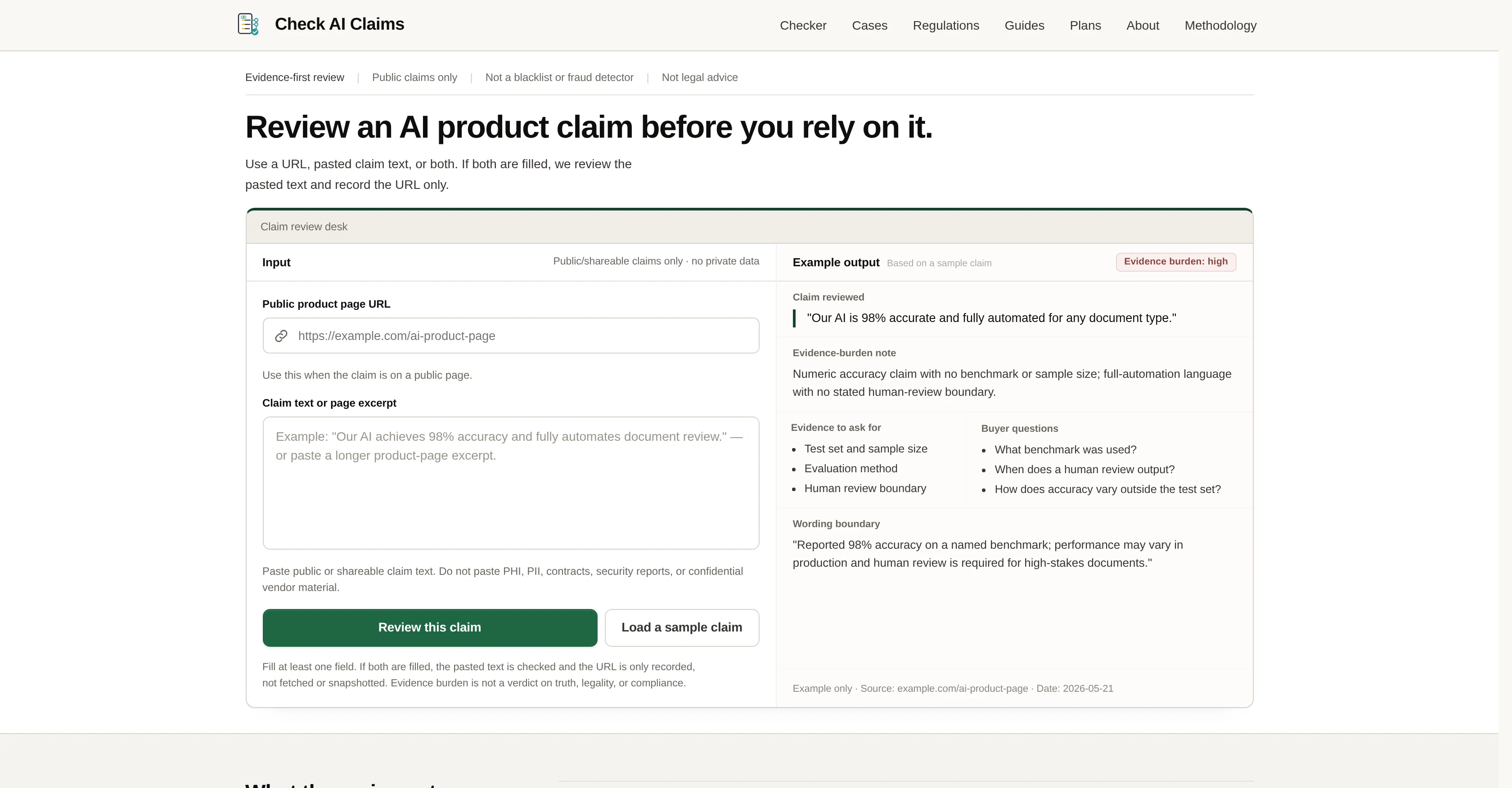Click the "Example output" heading
1512x788 pixels.
[x=836, y=262]
